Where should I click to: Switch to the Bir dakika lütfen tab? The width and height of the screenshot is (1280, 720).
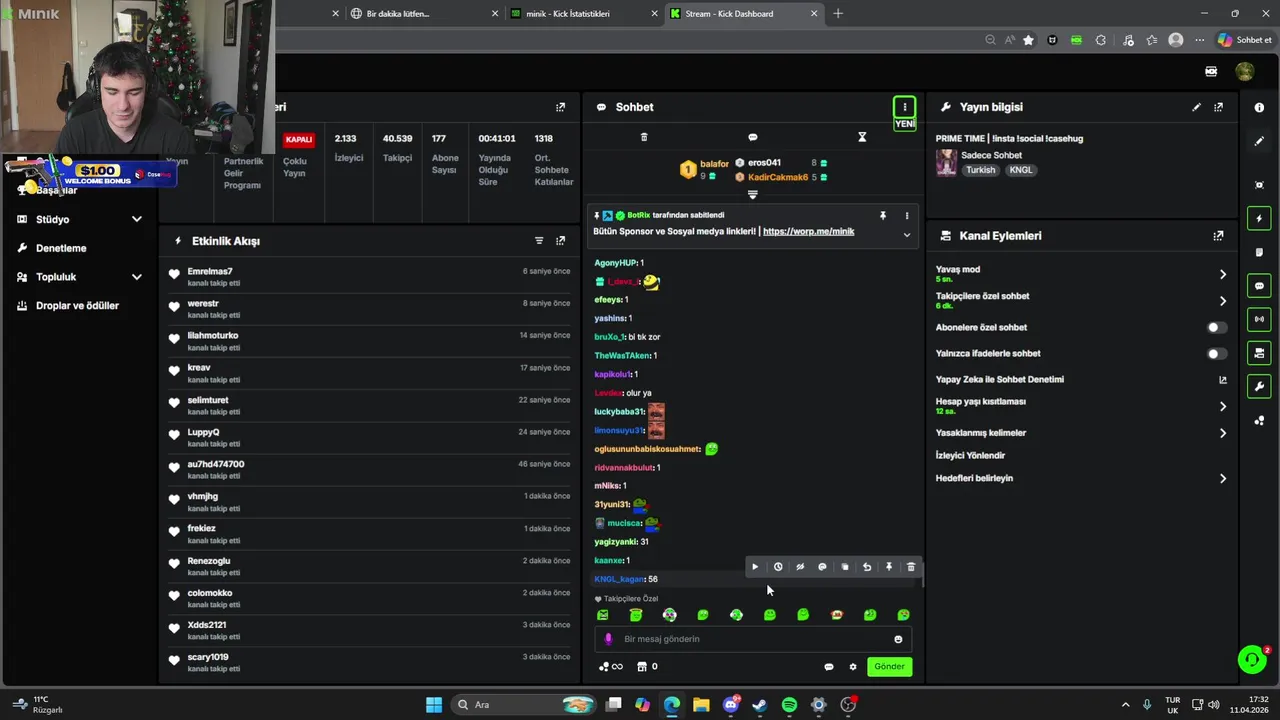(424, 14)
